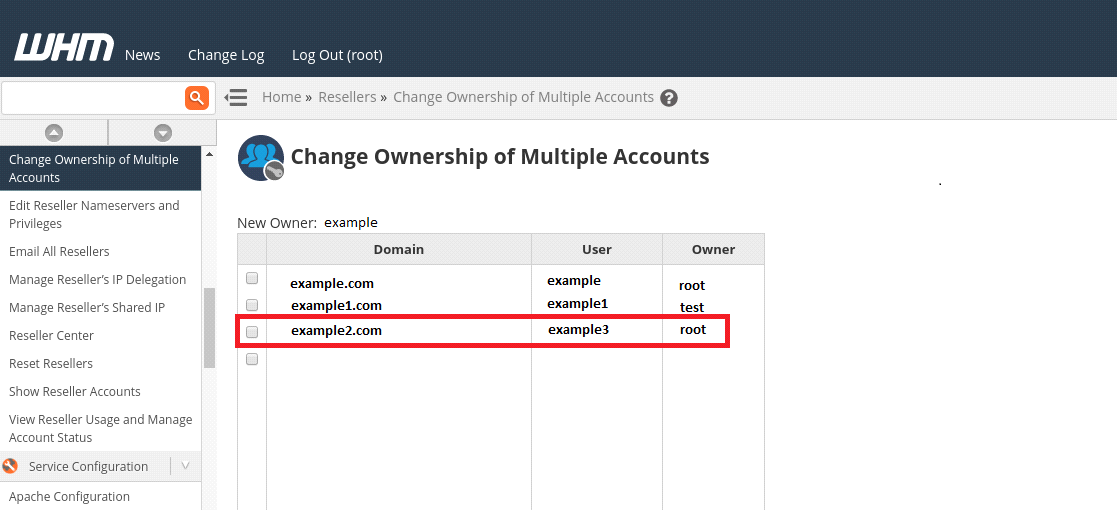
Task: Click the example1.com domain cell
Action: click(336, 306)
